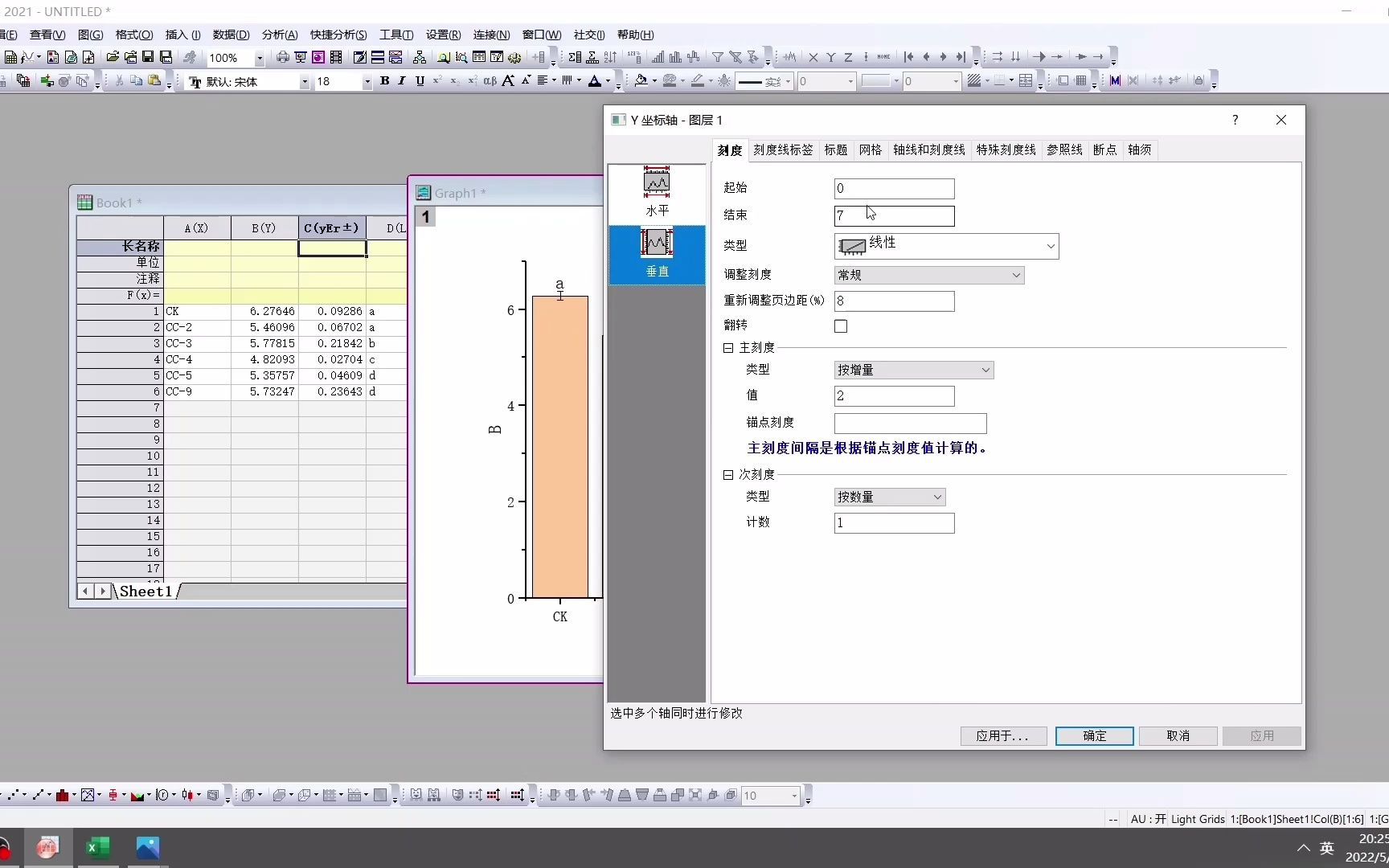1389x868 pixels.
Task: Collapse the Major Ticks (主刻度) section
Action: click(x=728, y=348)
